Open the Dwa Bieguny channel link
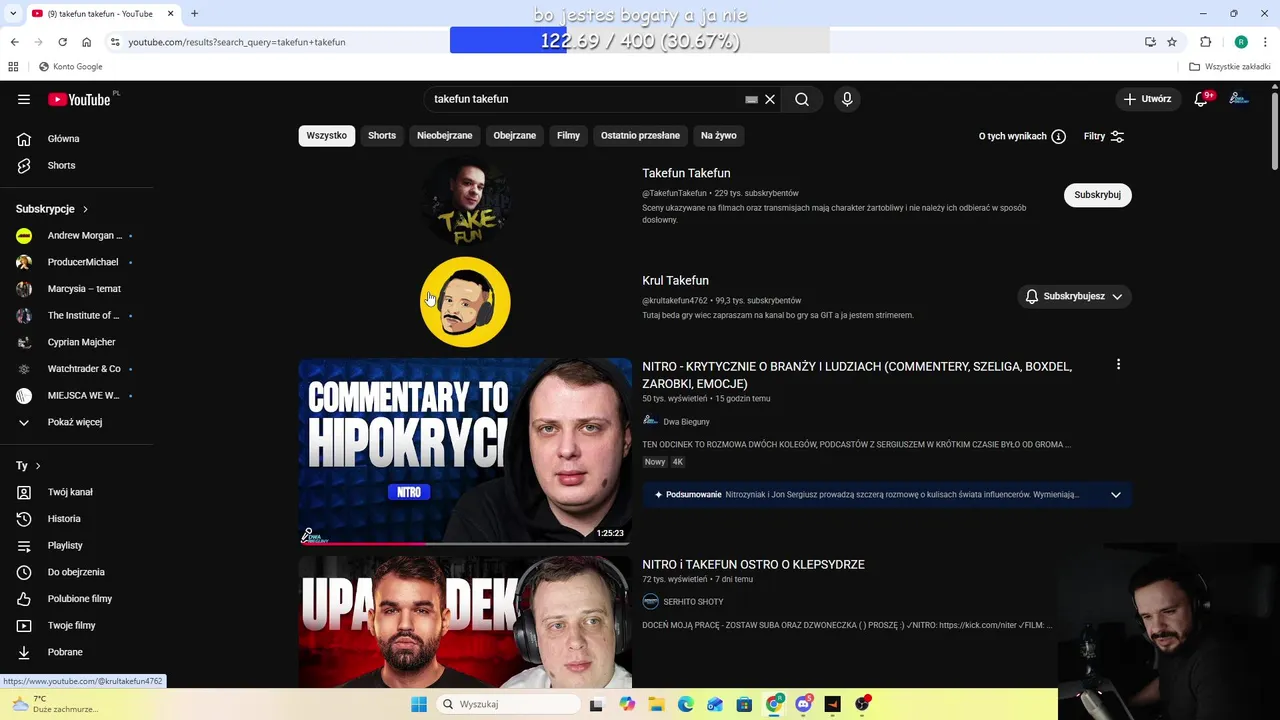The width and height of the screenshot is (1280, 720). 686,422
